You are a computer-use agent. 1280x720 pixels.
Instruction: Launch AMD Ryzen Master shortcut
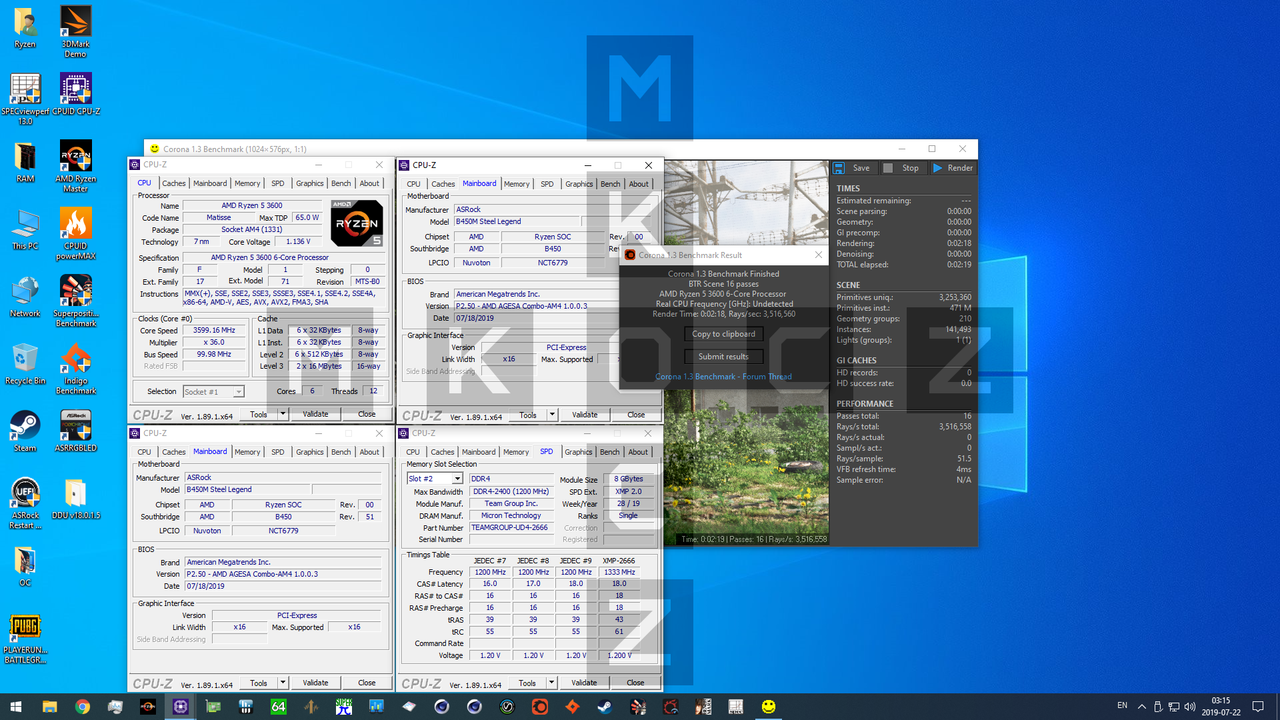[x=76, y=166]
